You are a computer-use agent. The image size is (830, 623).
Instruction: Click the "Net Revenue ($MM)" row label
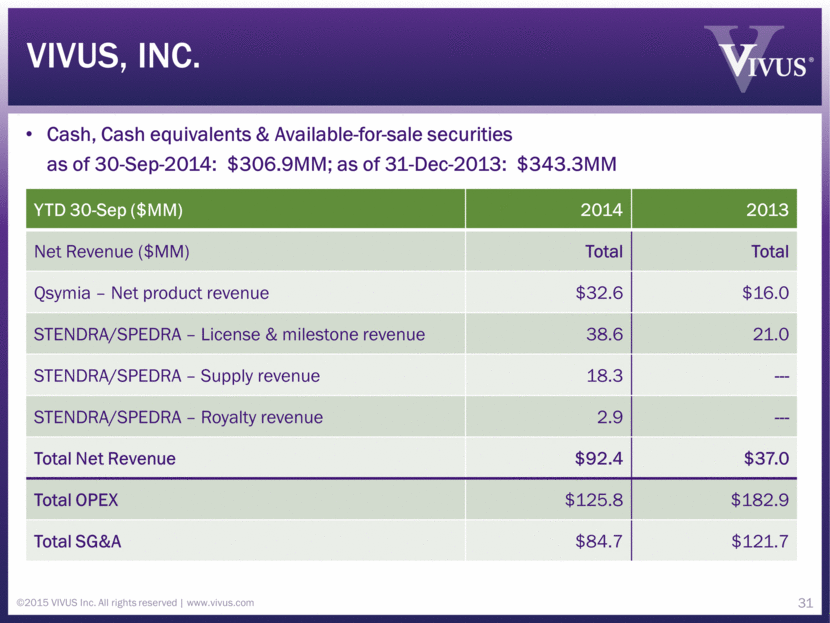[x=111, y=252]
